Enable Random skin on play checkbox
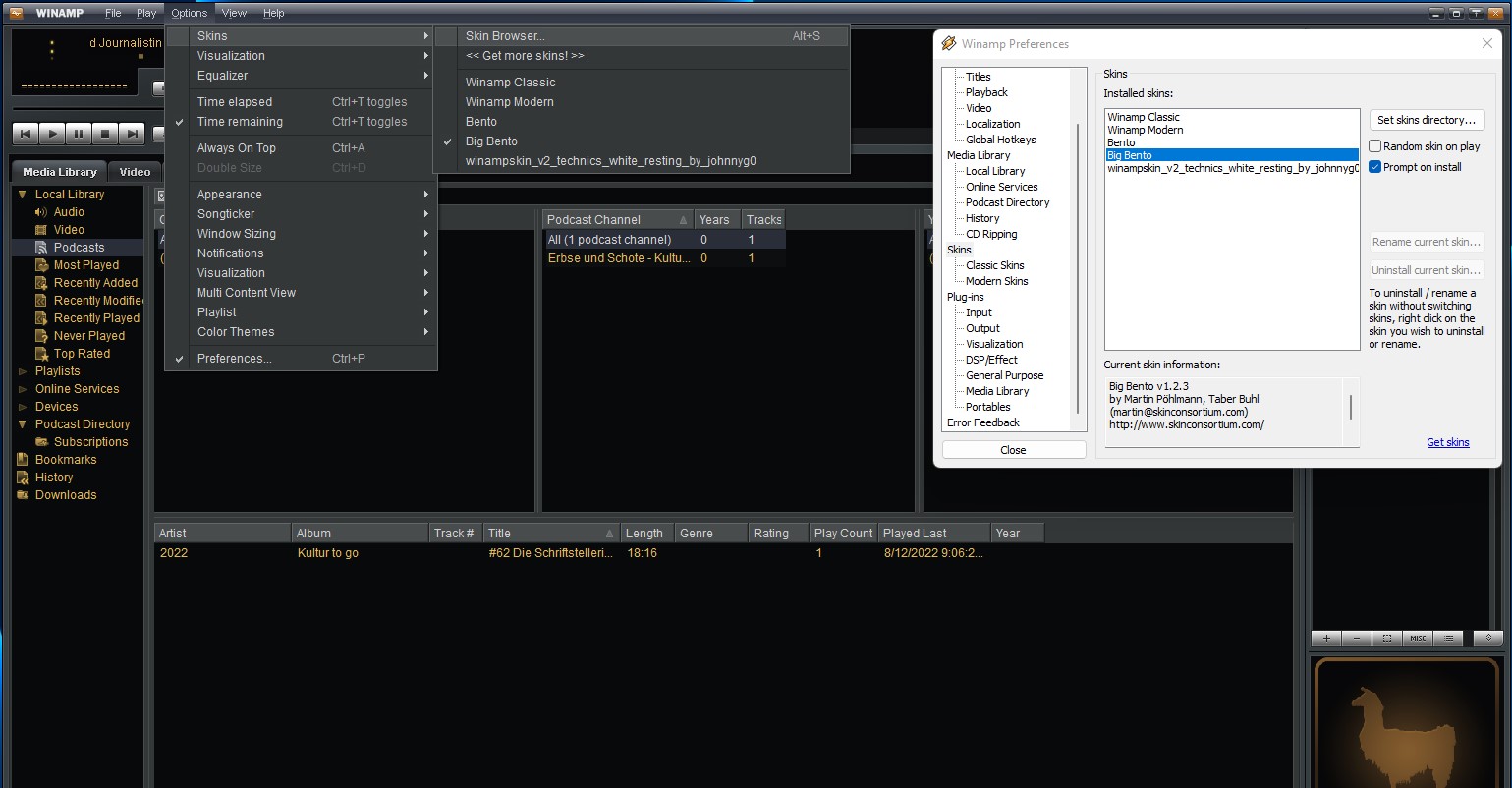 (x=1375, y=146)
